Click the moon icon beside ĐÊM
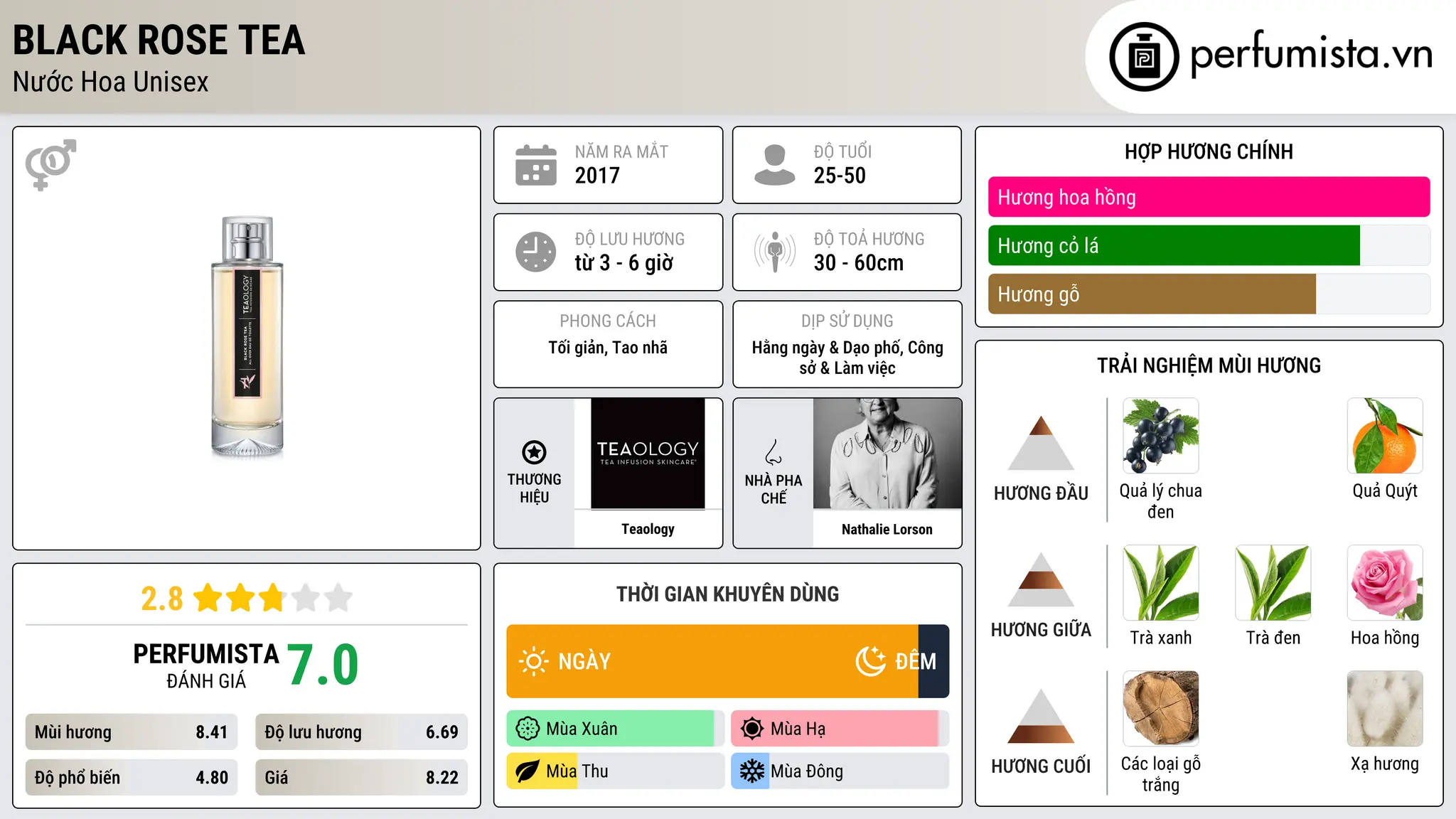Screen dimensions: 1456x819 [x=870, y=661]
